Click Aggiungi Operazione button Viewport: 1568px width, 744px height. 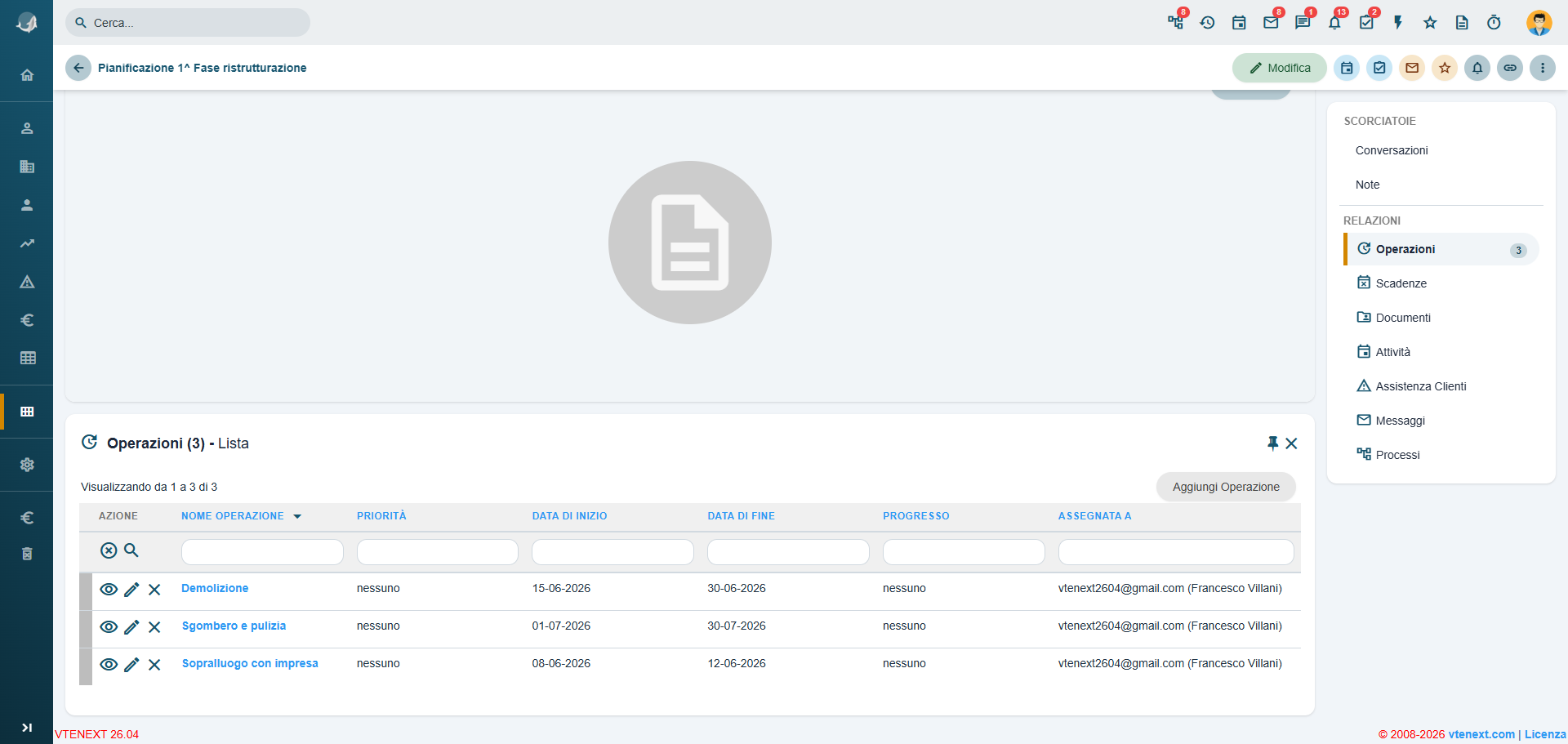pyautogui.click(x=1226, y=487)
